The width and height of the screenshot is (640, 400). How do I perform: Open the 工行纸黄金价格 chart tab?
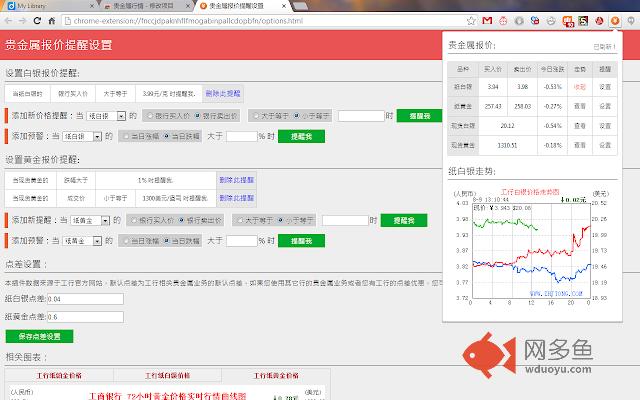point(276,376)
